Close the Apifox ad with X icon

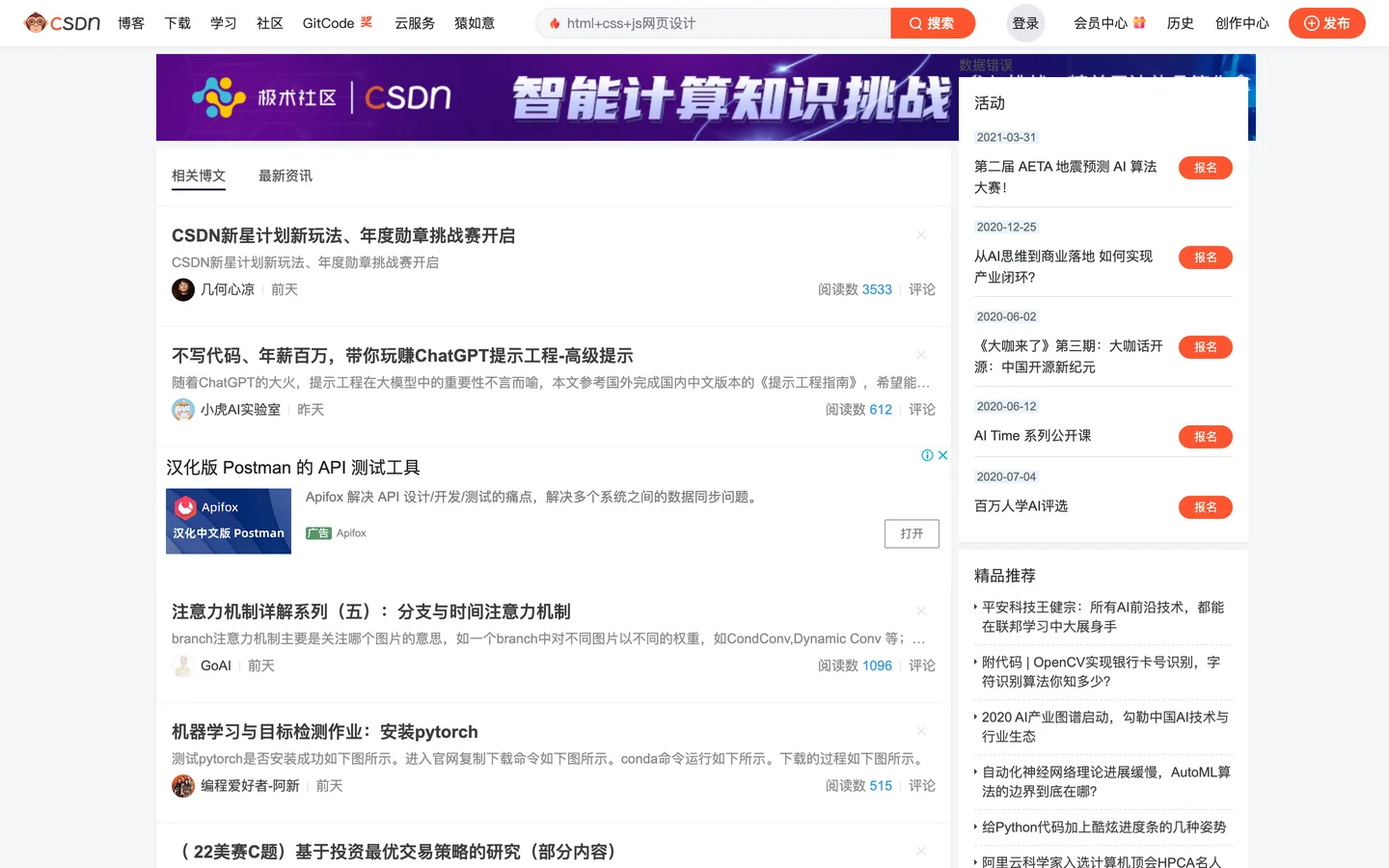(942, 455)
